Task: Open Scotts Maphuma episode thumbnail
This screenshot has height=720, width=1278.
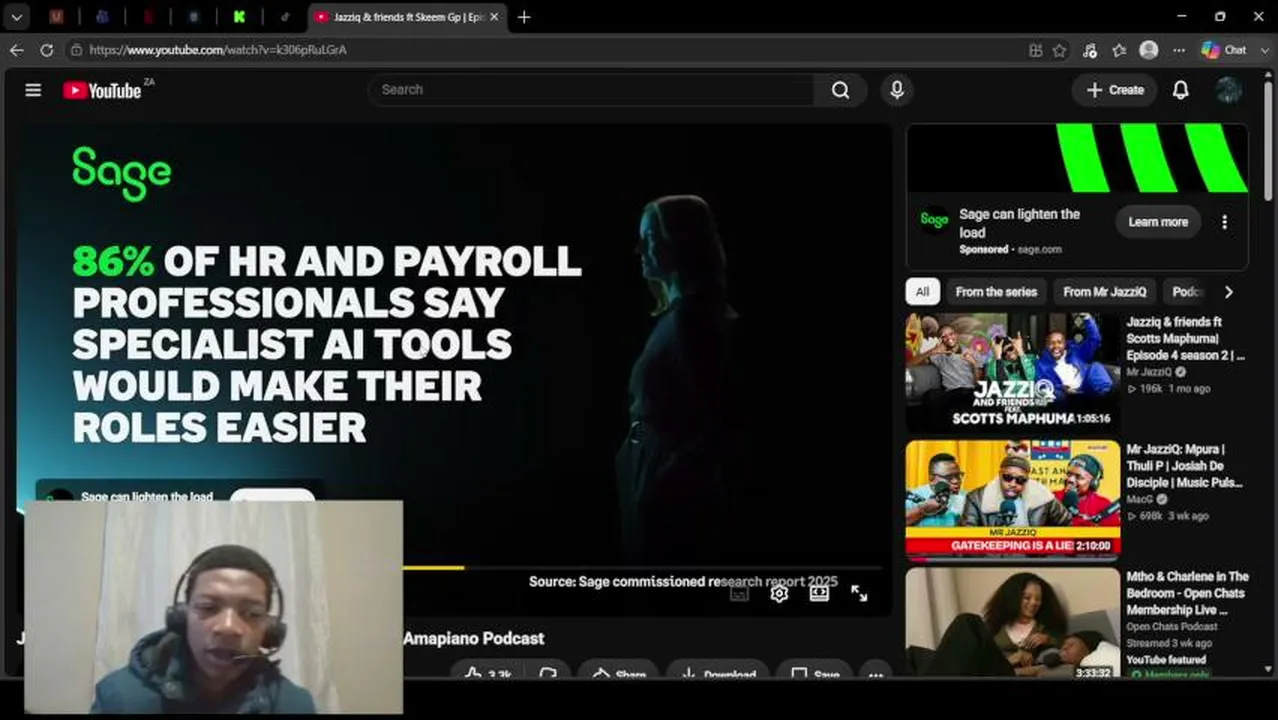Action: [x=1013, y=372]
